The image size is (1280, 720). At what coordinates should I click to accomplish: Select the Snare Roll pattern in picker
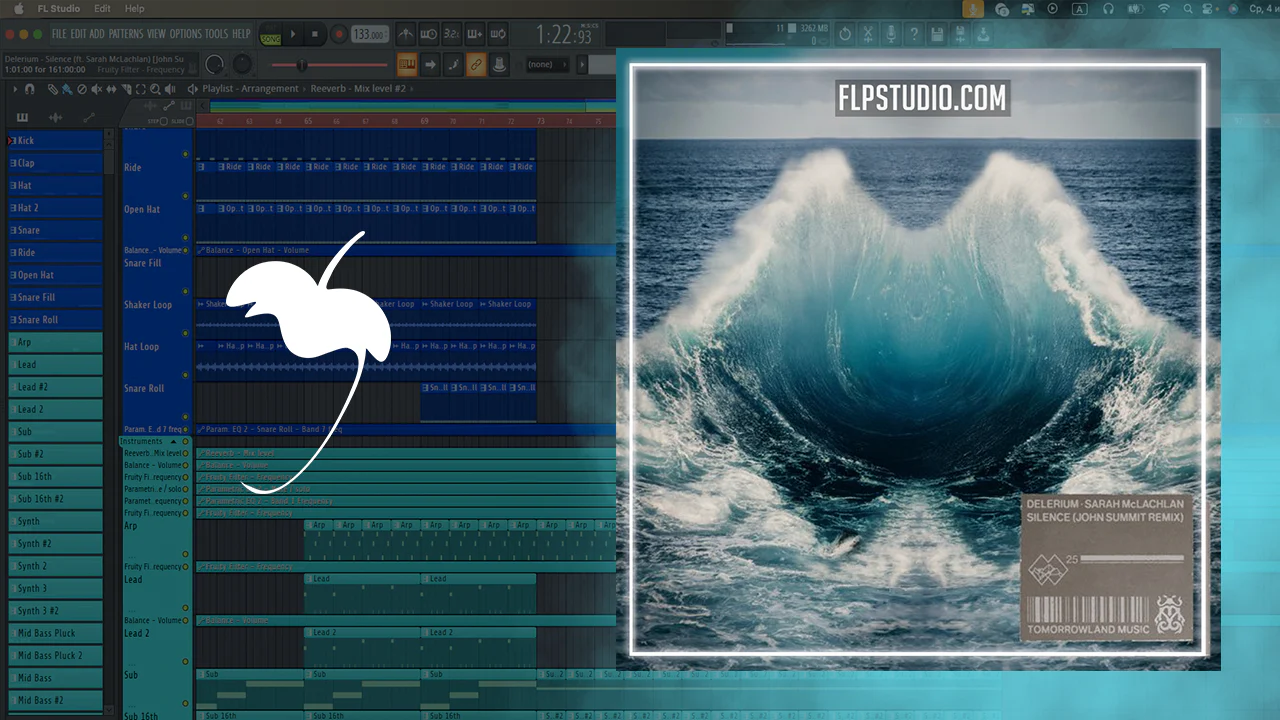pos(55,320)
